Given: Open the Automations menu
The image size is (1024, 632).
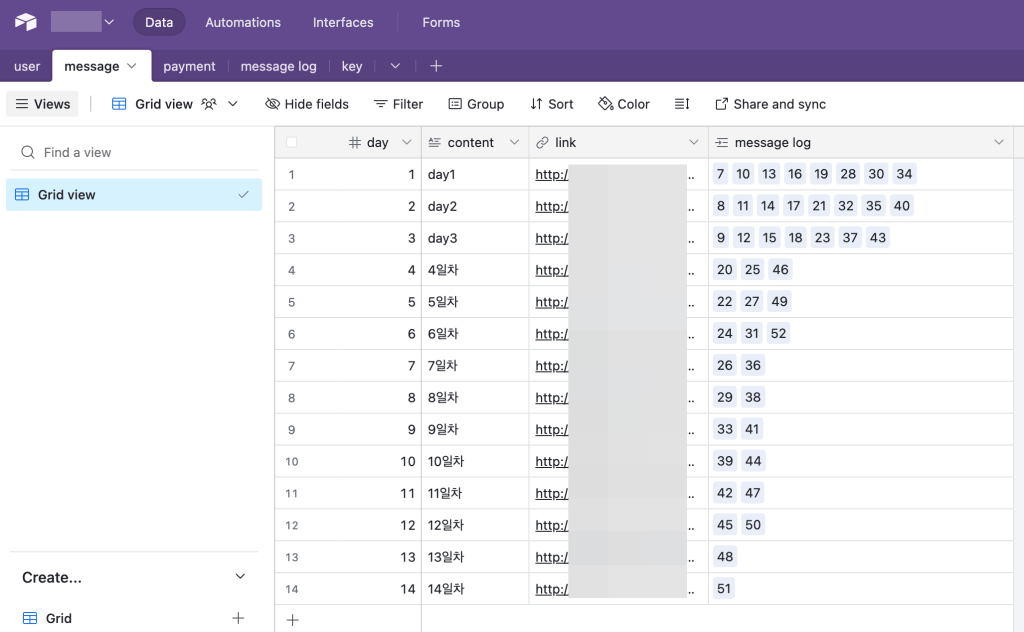Looking at the screenshot, I should [243, 22].
